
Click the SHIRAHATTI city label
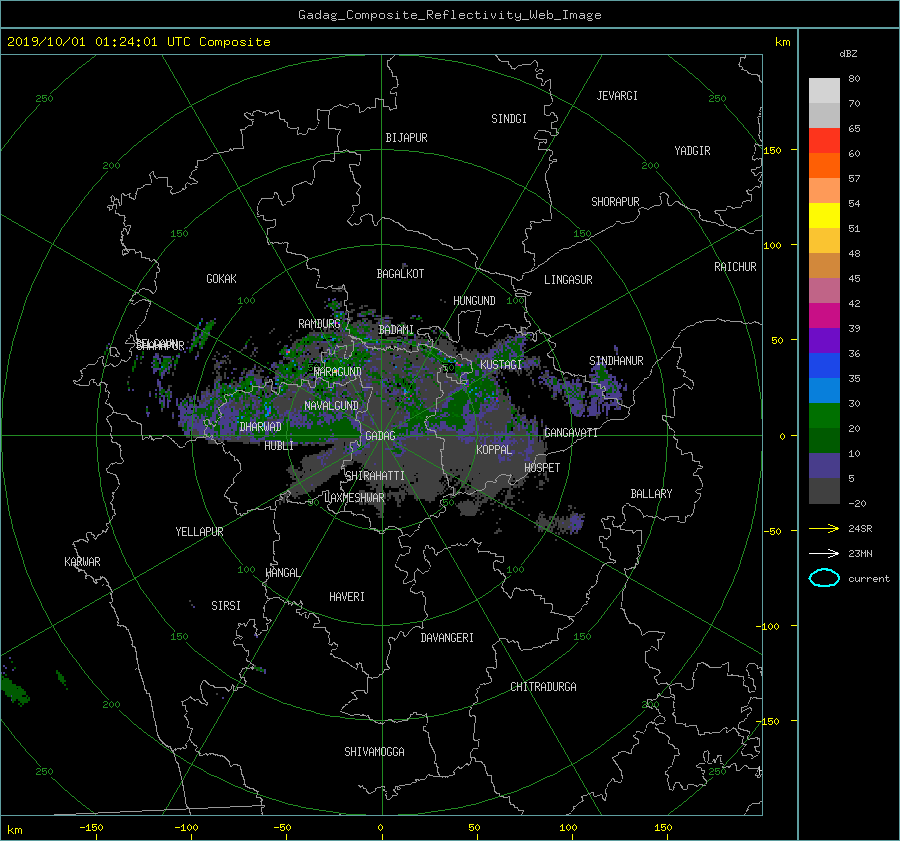pos(375,475)
